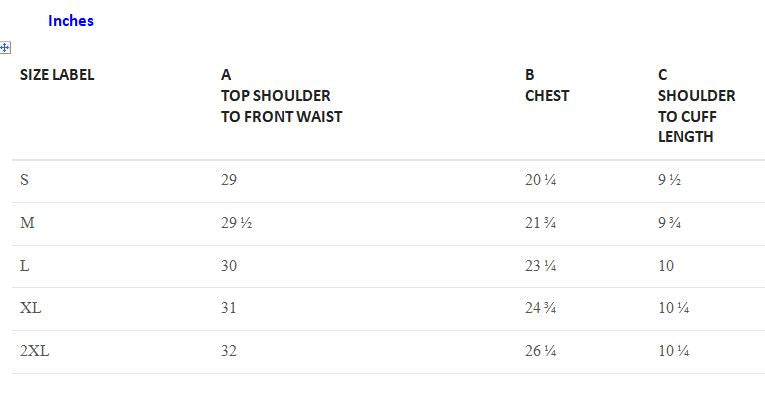Click chest value 26 ¼ for 2XL
This screenshot has width=765, height=399.
[x=541, y=351]
